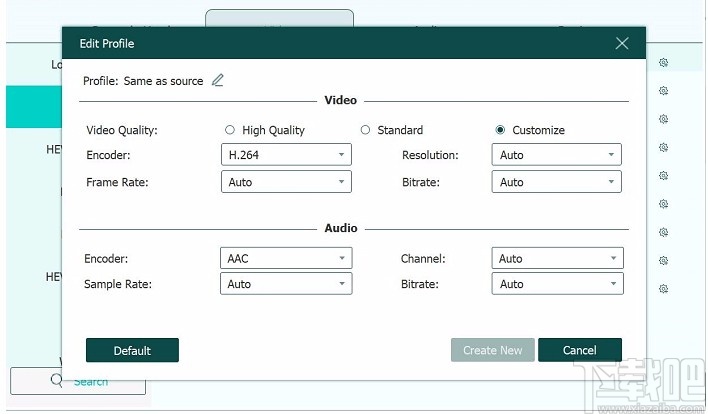Click the topmost gear icon on right edge
This screenshot has height=414, width=708.
coord(663,63)
